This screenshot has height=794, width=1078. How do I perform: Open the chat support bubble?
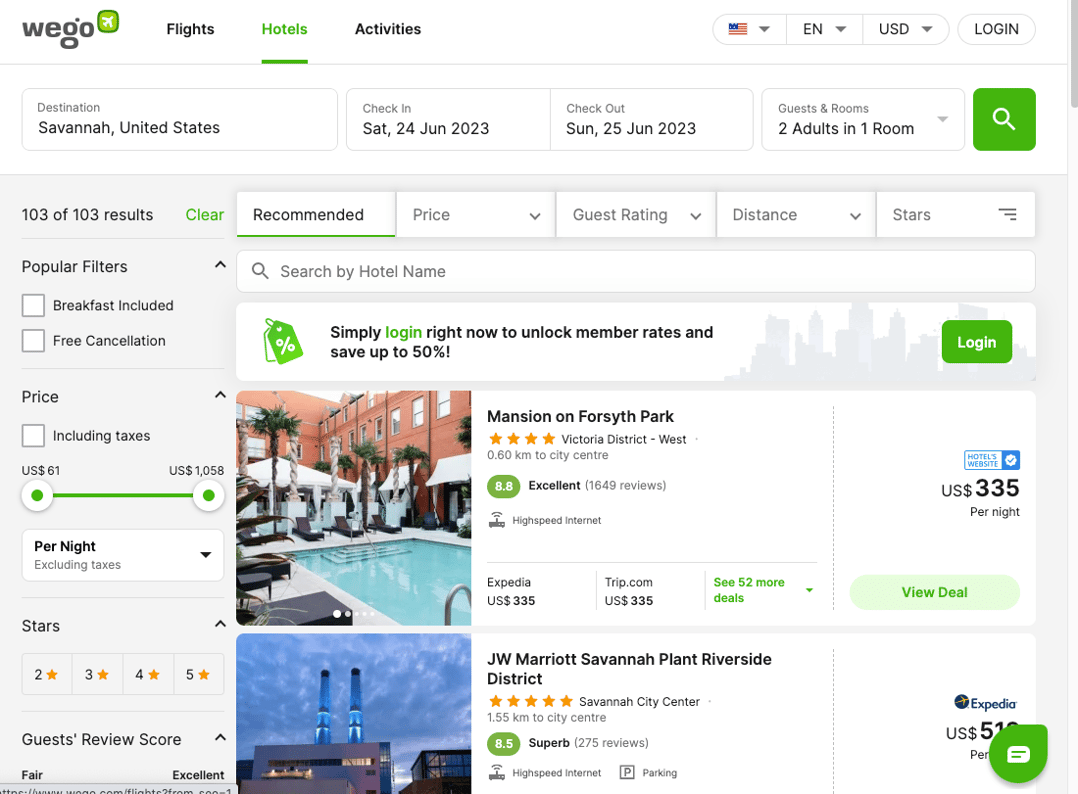tap(1018, 753)
